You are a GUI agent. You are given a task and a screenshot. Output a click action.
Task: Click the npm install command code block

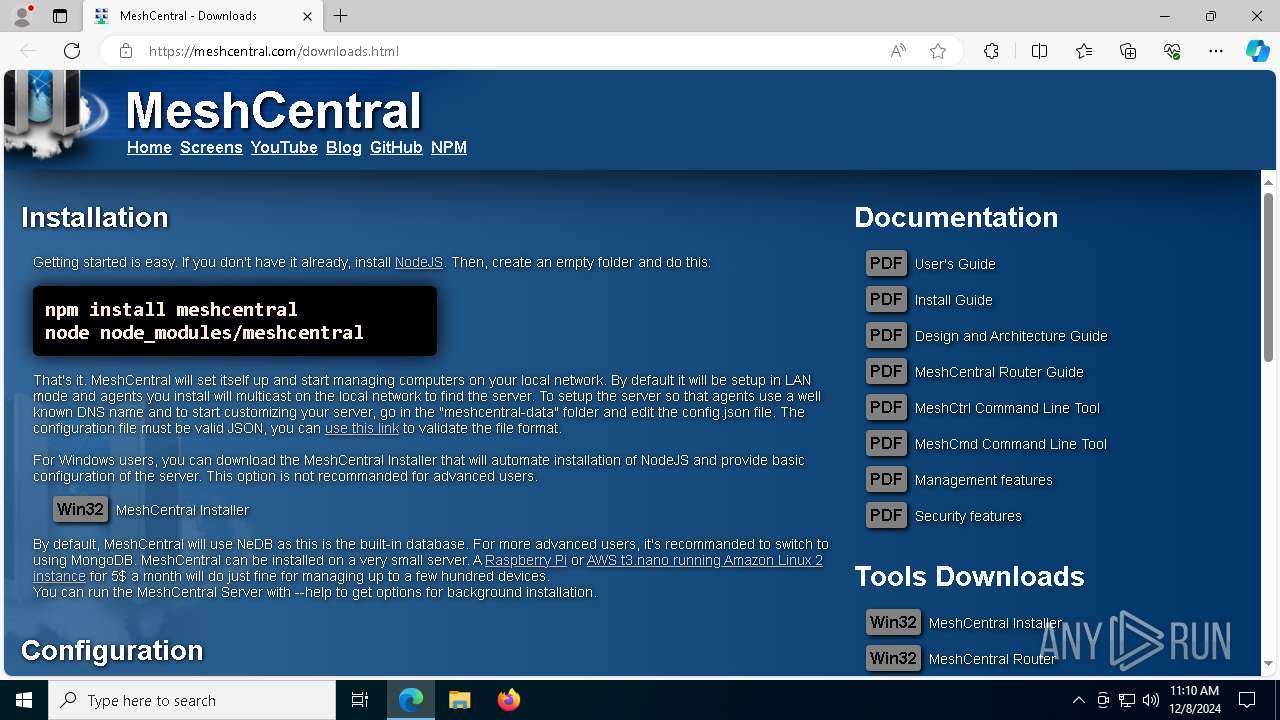coord(235,321)
